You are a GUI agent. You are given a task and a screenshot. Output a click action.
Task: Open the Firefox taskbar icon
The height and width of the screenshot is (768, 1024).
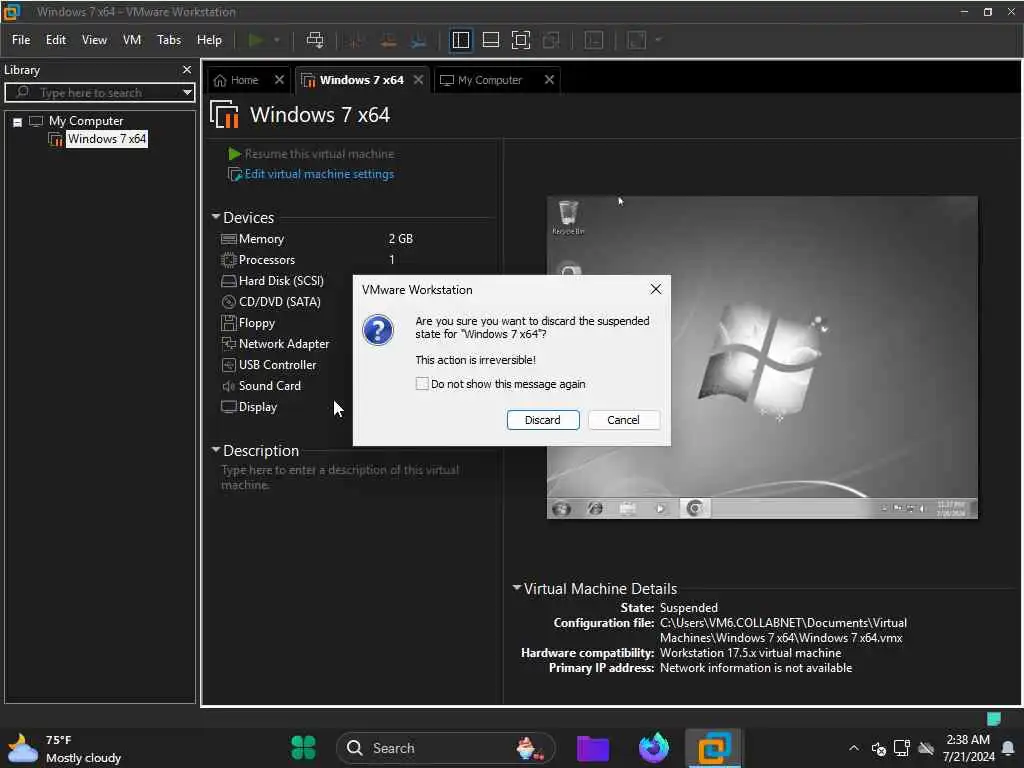point(654,748)
